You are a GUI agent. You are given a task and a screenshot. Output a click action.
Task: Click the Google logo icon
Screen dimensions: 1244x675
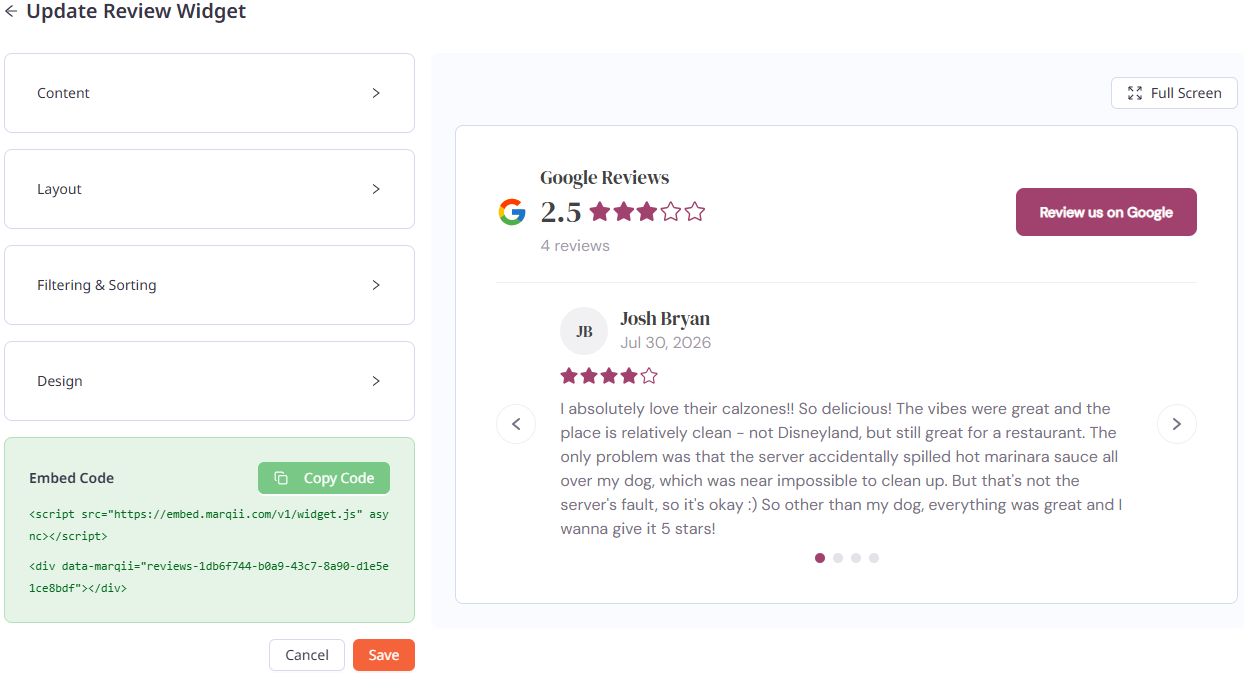[512, 212]
